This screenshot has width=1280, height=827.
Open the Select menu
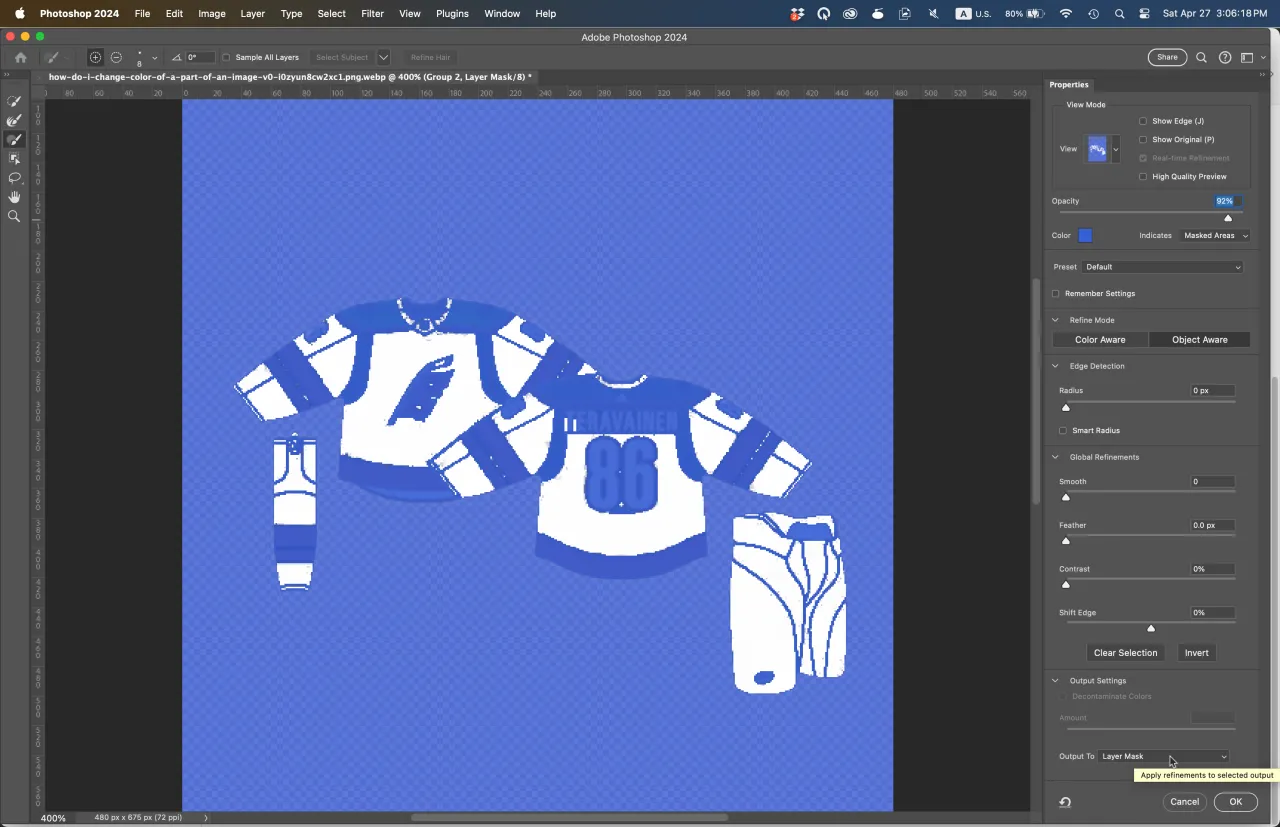click(331, 14)
